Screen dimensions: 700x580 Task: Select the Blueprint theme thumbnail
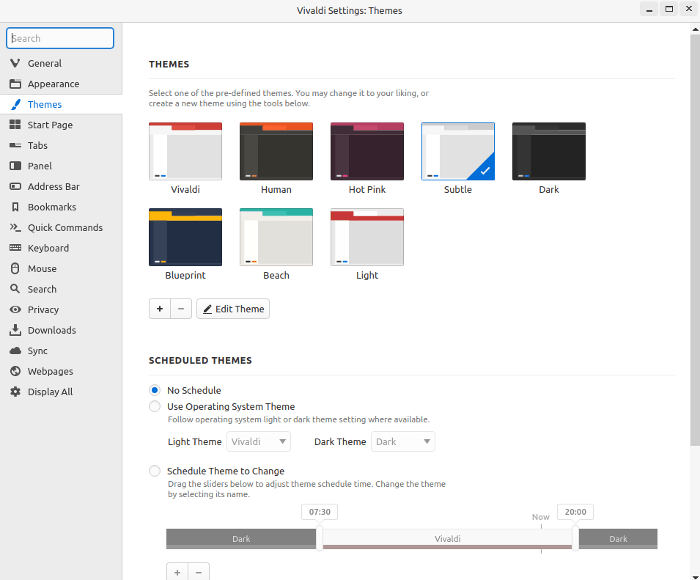[x=185, y=237]
